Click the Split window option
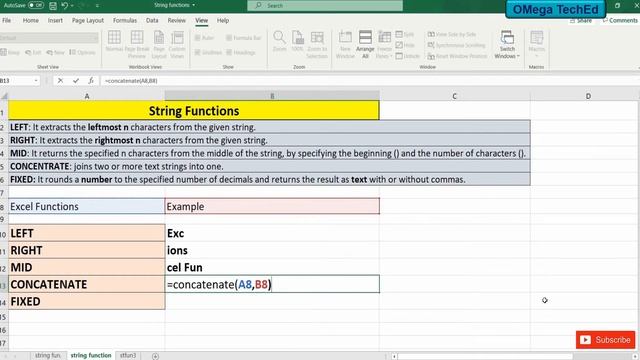Viewport: 640px width, 360px height. [405, 34]
